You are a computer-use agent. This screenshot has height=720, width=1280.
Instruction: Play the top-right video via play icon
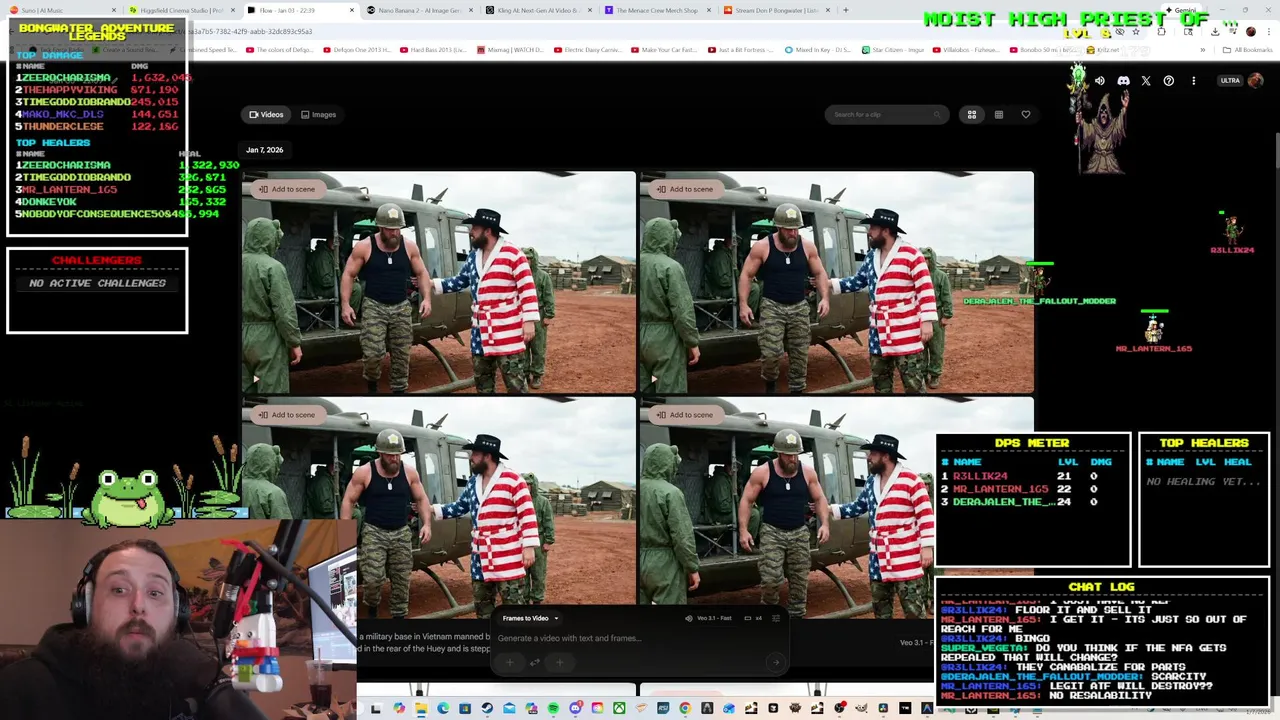click(x=653, y=379)
